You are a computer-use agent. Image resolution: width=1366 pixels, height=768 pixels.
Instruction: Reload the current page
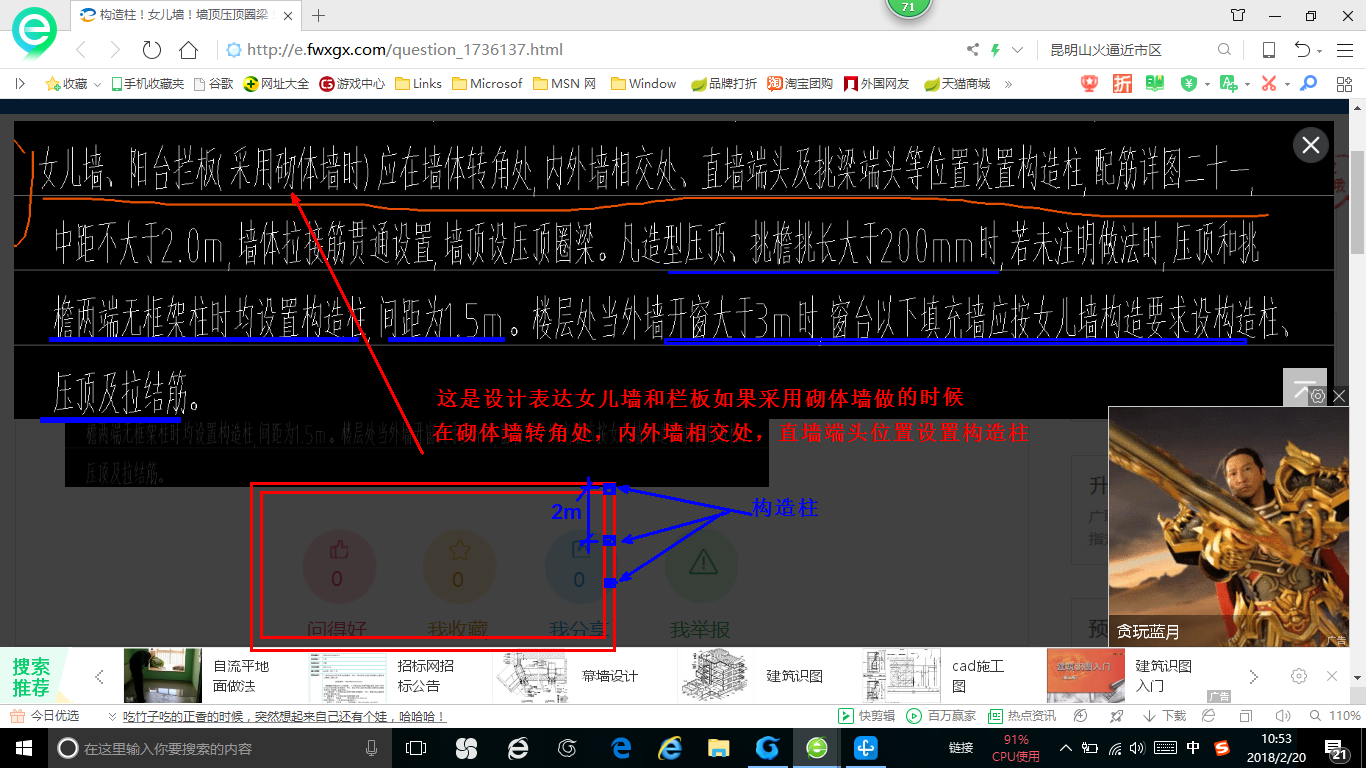(152, 50)
